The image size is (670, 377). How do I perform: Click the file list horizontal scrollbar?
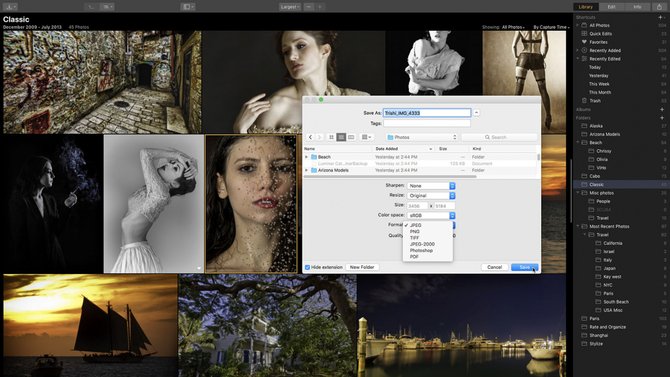[x=390, y=176]
